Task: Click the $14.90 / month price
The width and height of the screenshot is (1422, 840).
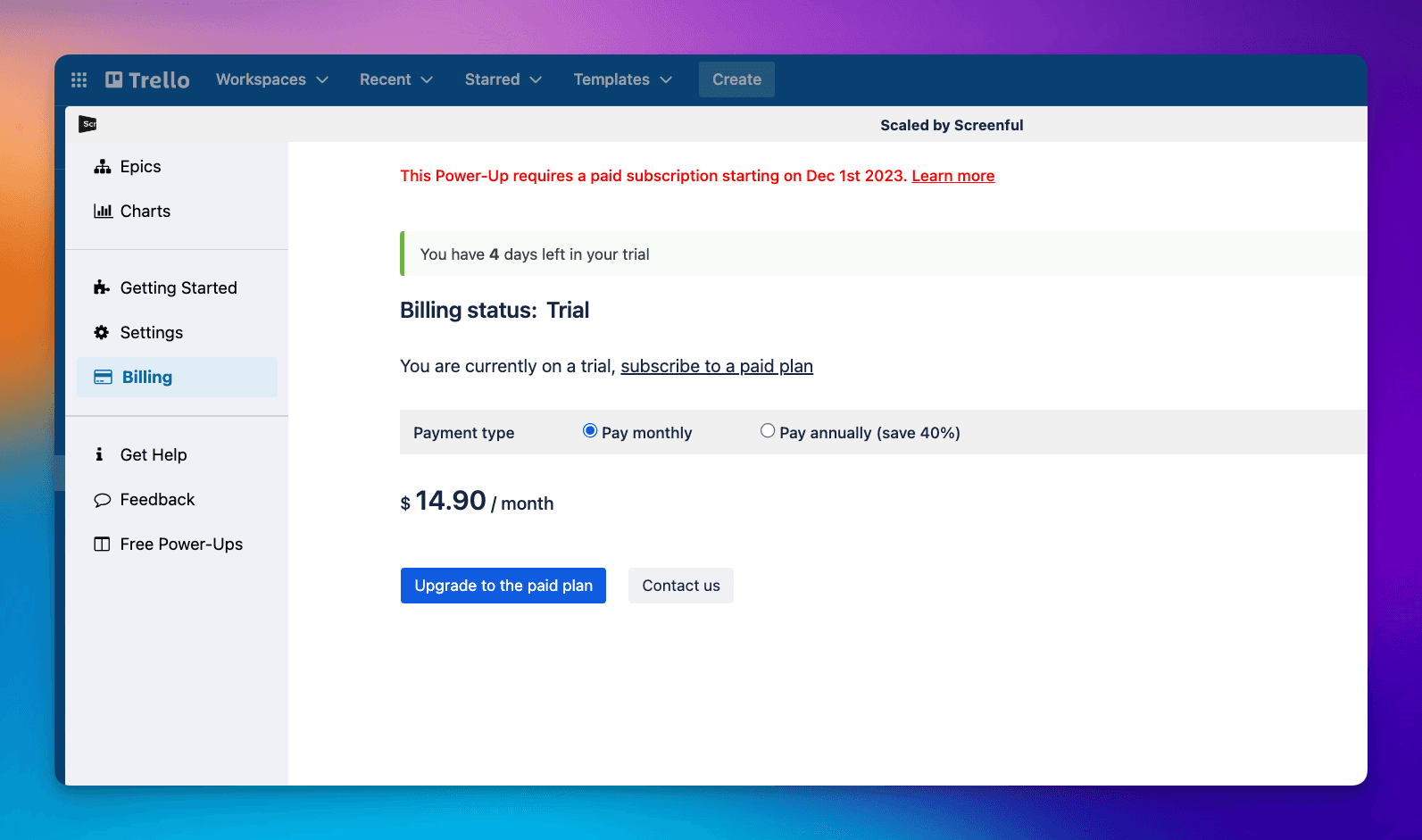Action: [x=477, y=502]
